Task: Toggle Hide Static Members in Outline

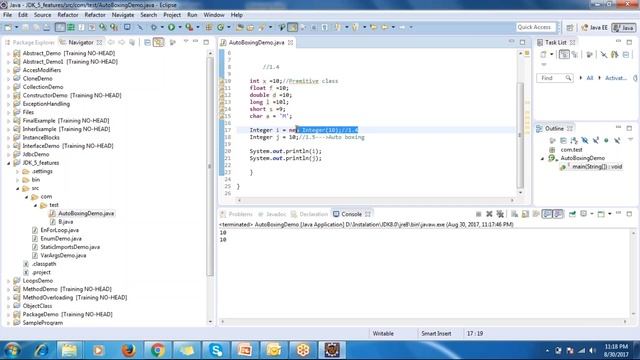Action: pyautogui.click(x=596, y=140)
